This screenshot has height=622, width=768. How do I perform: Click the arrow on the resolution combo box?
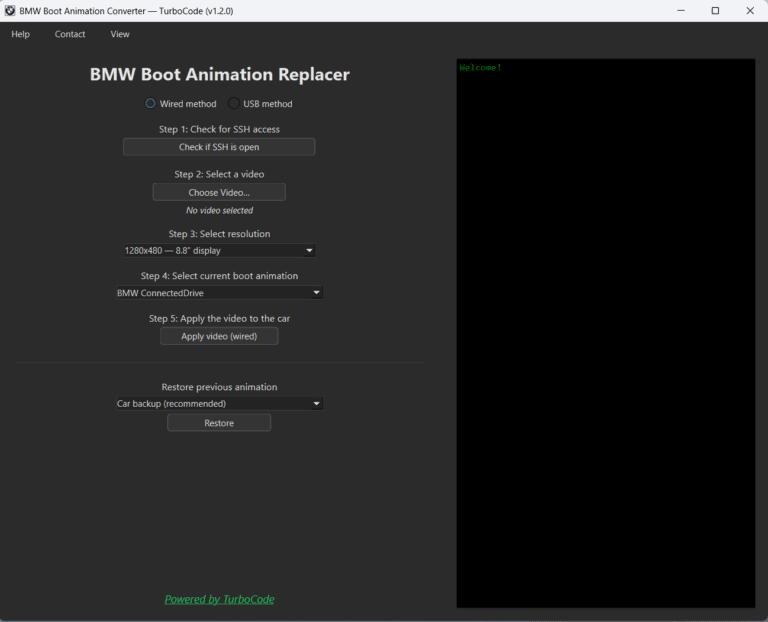[309, 251]
